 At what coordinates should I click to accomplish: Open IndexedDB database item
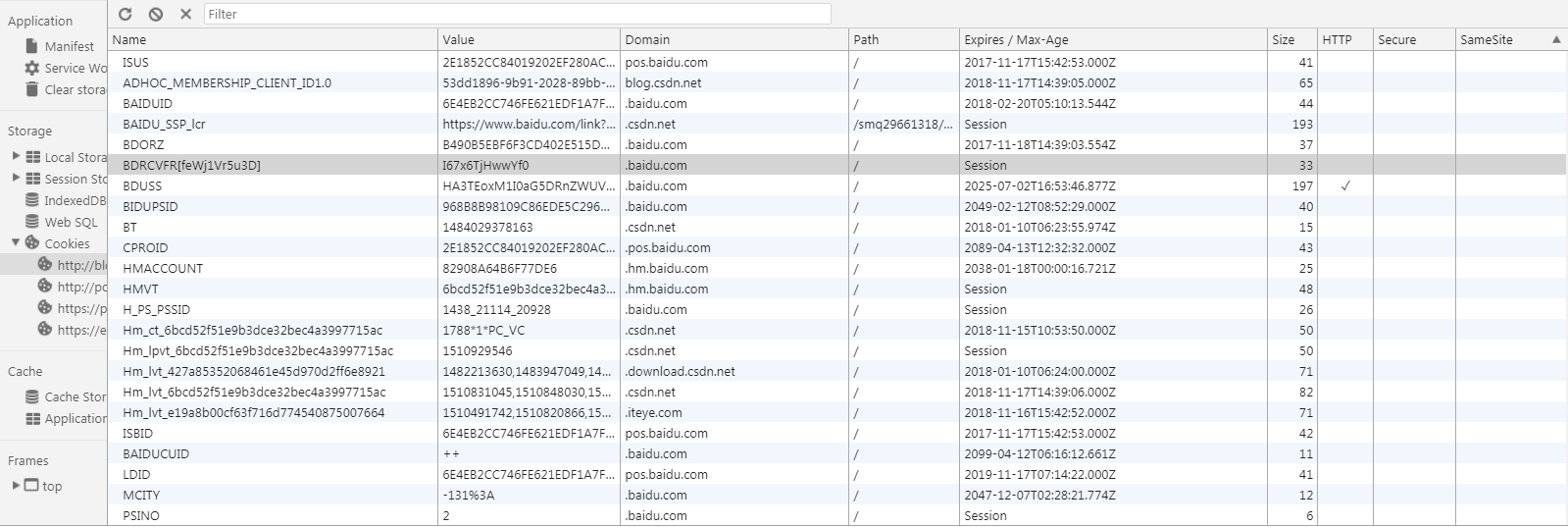click(74, 200)
